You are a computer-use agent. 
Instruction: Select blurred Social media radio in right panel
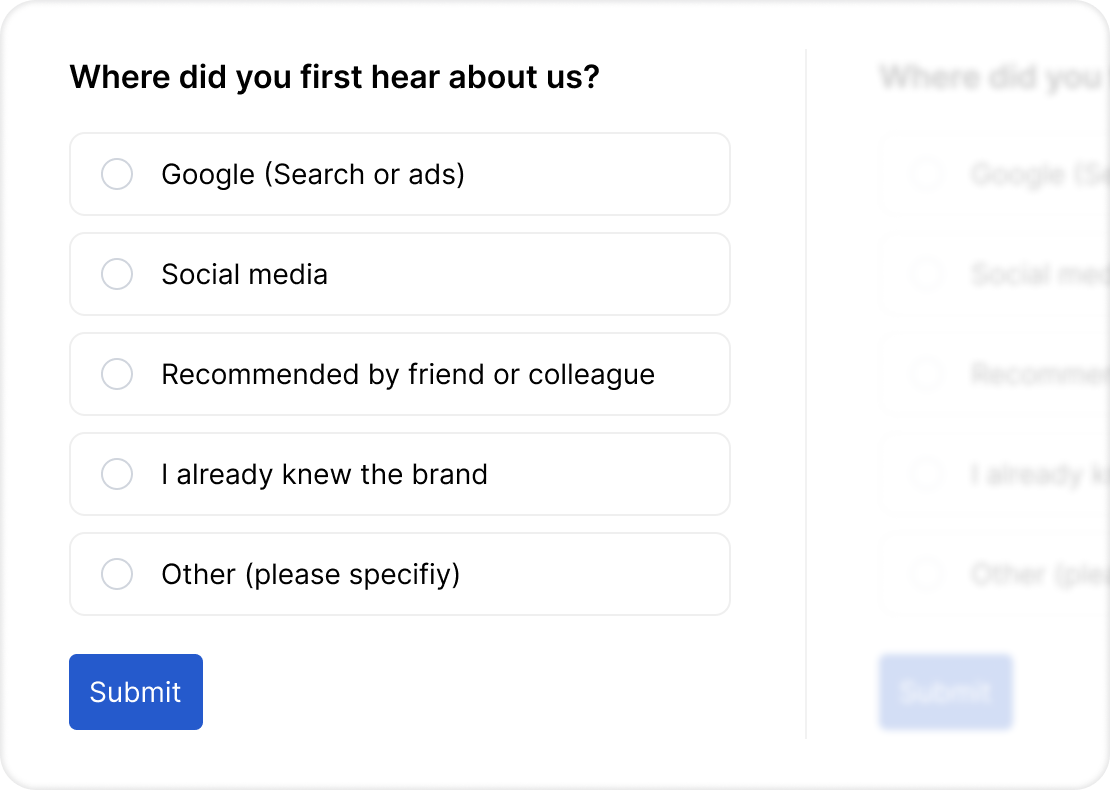pos(927,274)
